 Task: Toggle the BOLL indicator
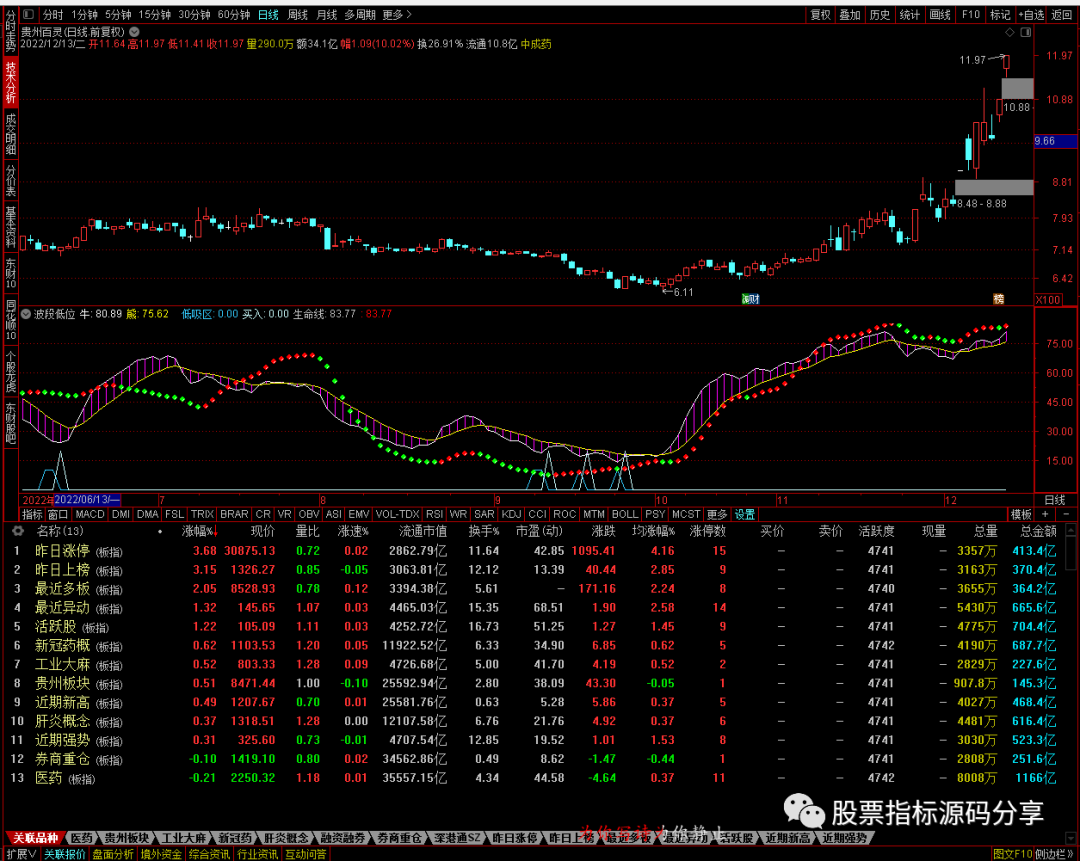click(x=625, y=515)
